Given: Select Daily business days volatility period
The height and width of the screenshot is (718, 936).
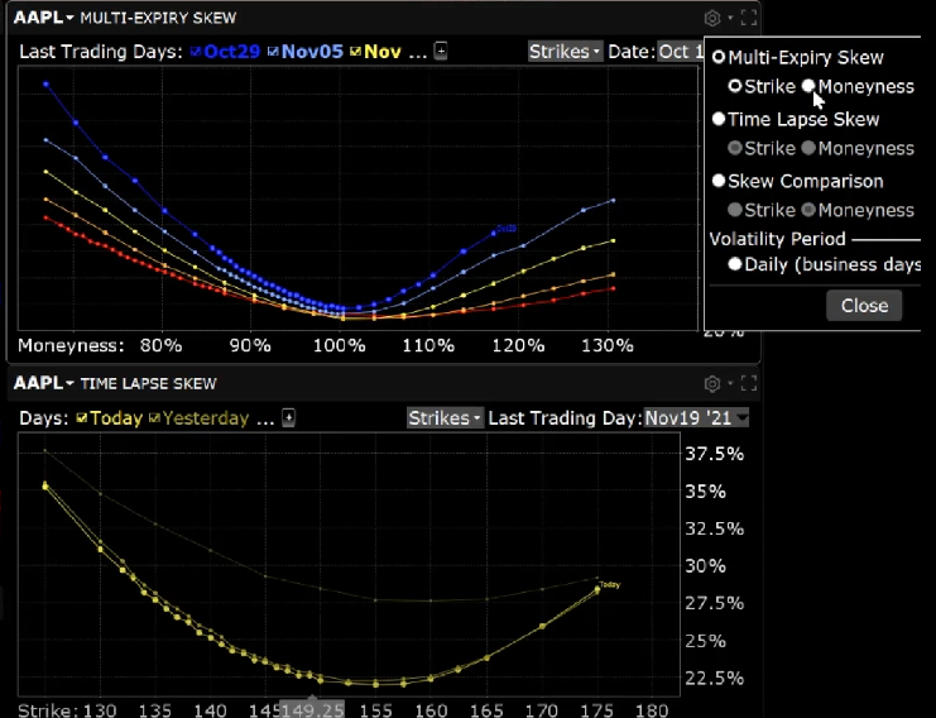Looking at the screenshot, I should pos(735,264).
